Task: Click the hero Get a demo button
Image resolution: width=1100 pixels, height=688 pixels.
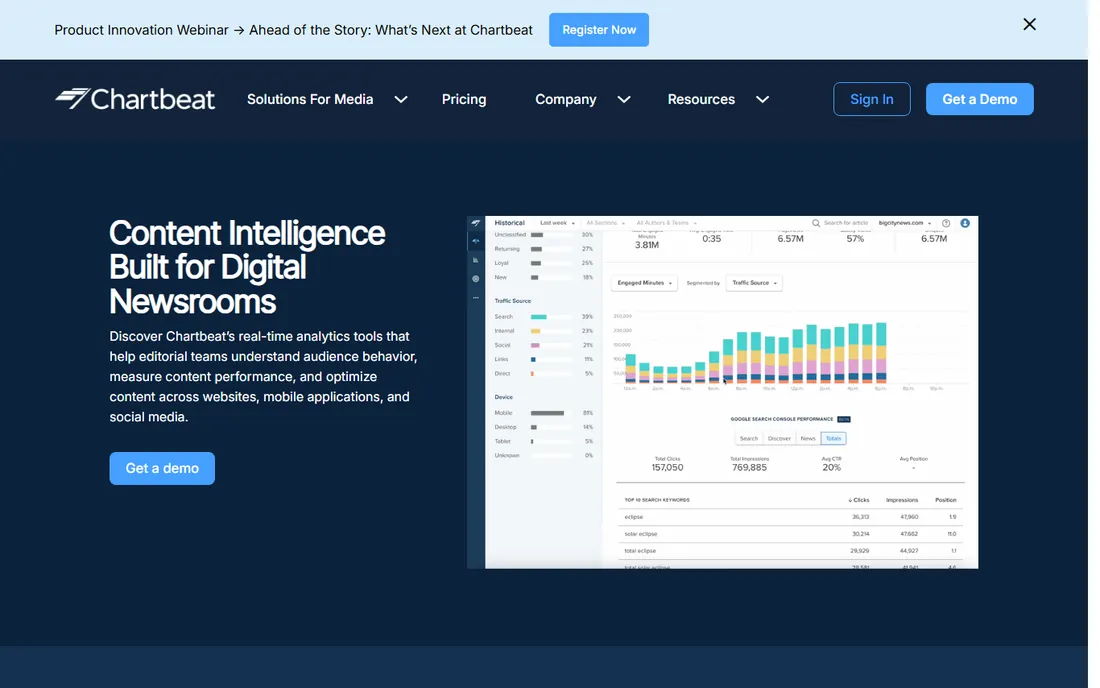Action: coord(162,468)
